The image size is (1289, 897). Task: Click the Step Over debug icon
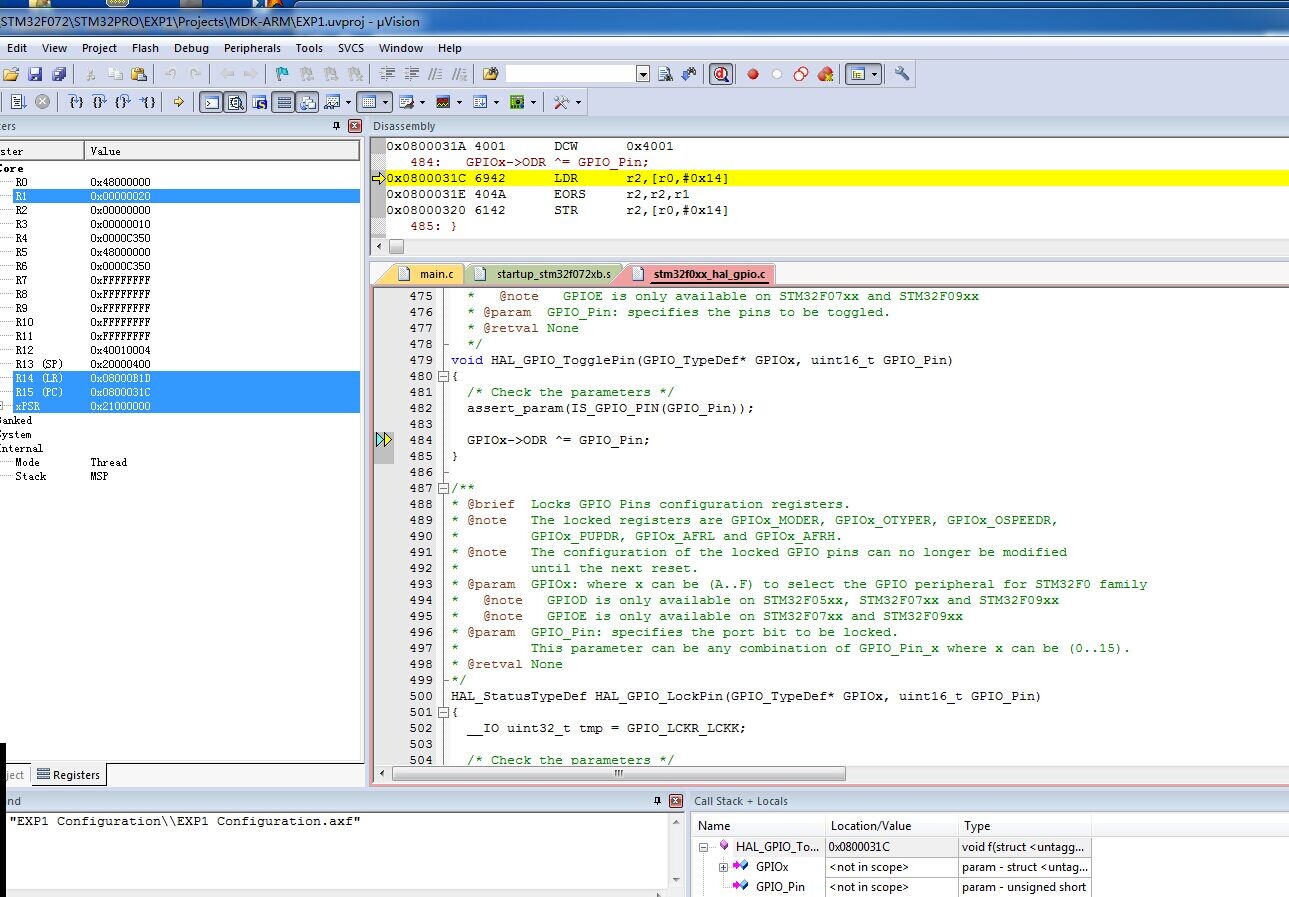coord(99,102)
